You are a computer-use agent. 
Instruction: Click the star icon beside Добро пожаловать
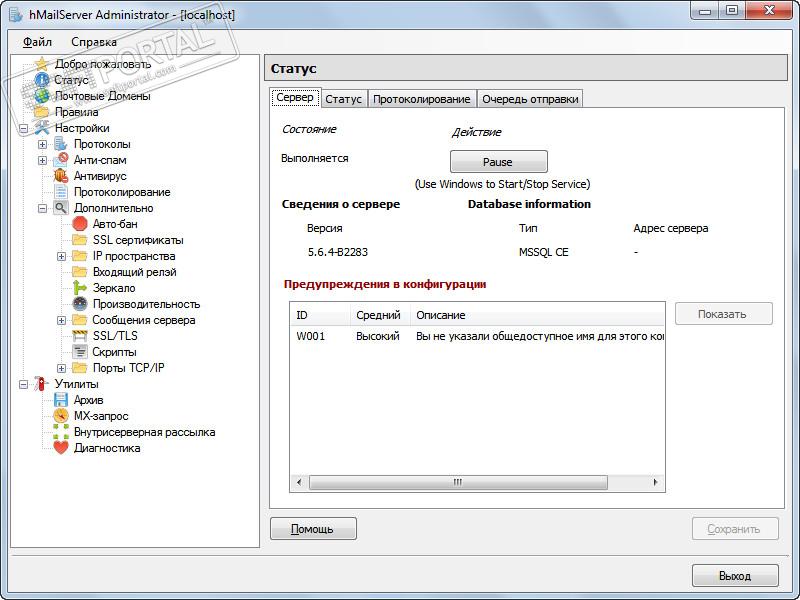(41, 64)
